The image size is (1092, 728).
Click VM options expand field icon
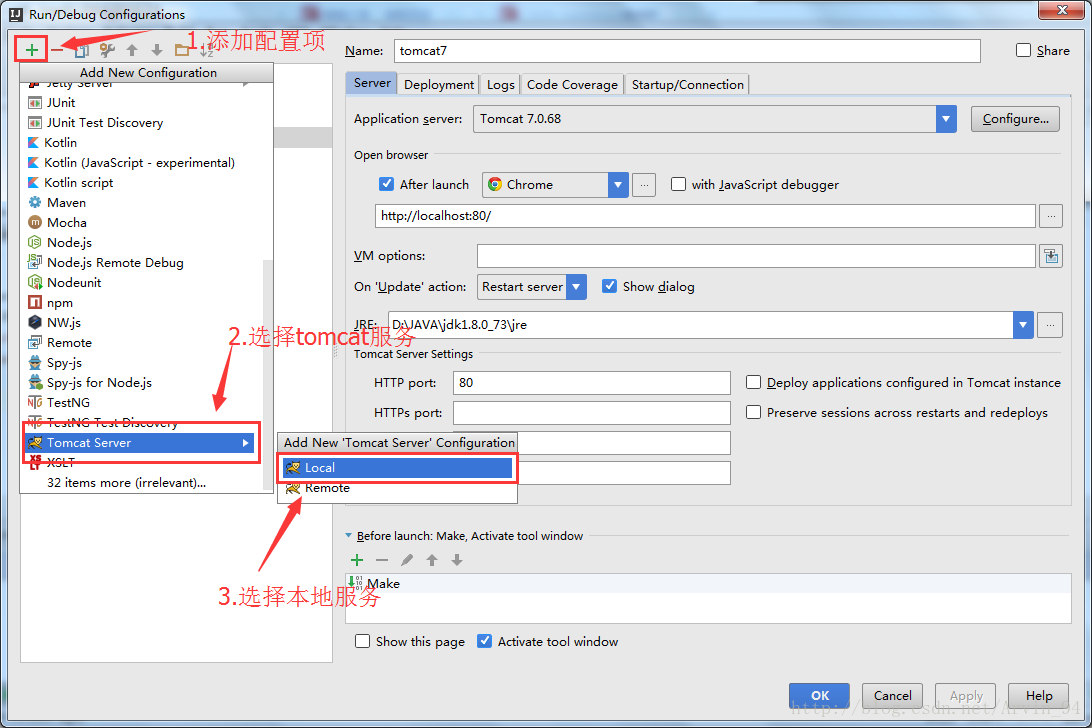click(1051, 256)
